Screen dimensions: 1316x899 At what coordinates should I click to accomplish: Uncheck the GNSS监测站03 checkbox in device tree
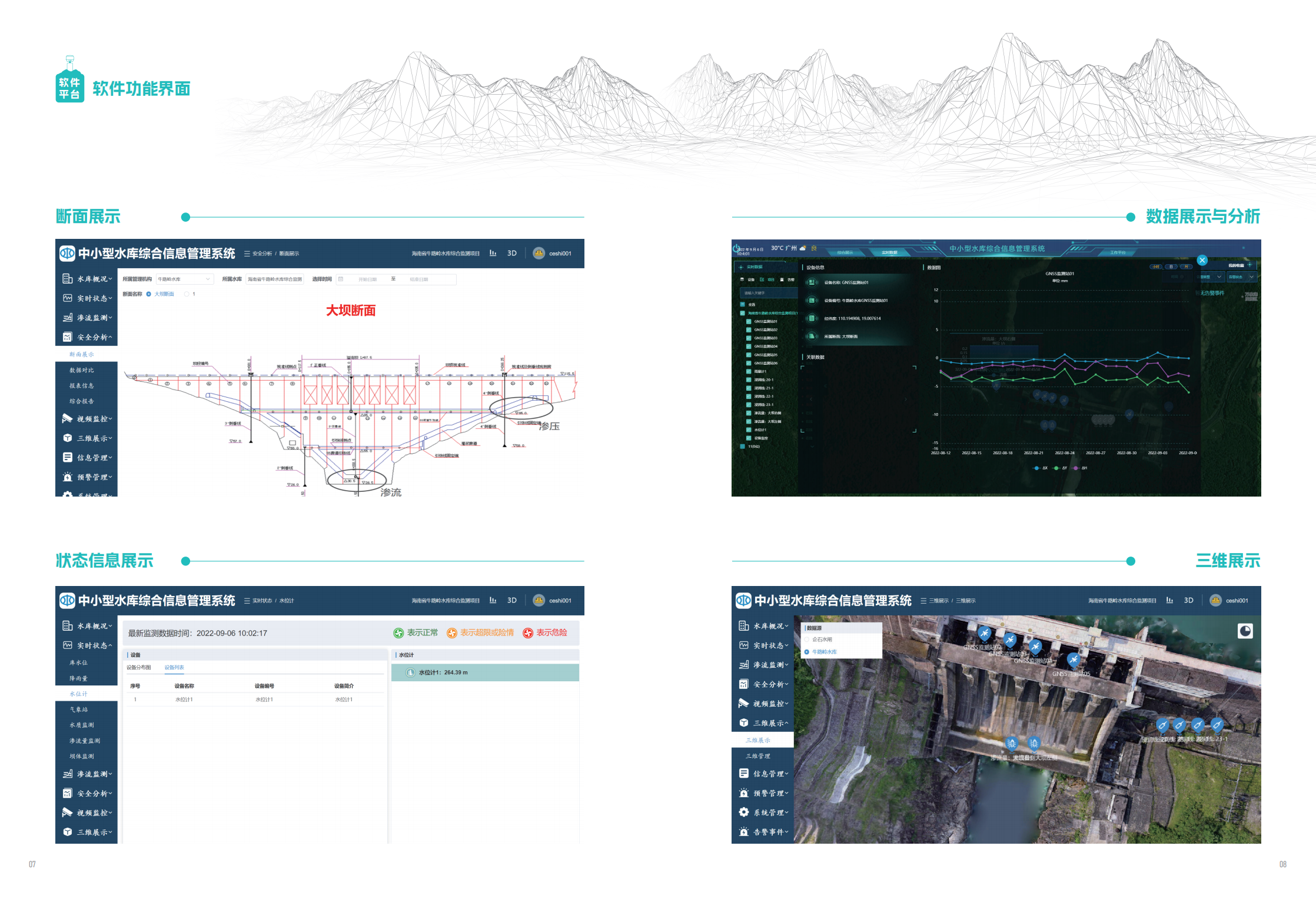(x=749, y=338)
